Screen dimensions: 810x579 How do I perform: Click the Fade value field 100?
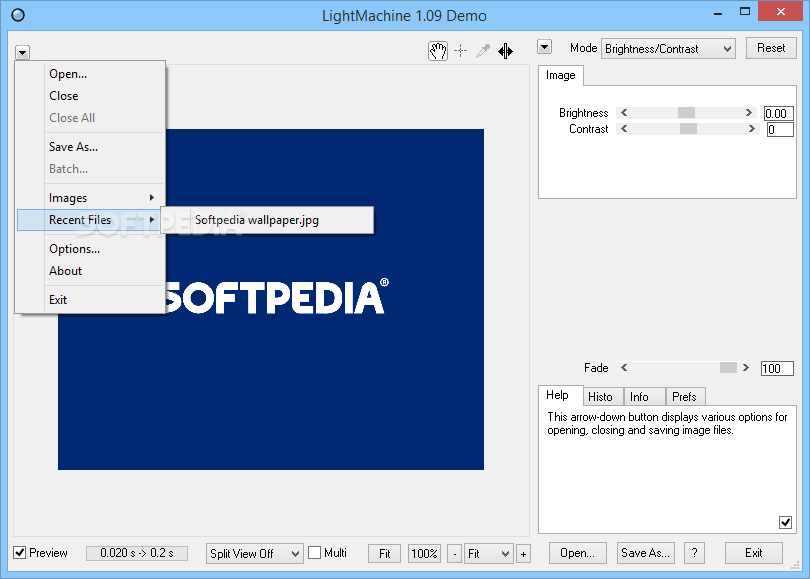777,368
